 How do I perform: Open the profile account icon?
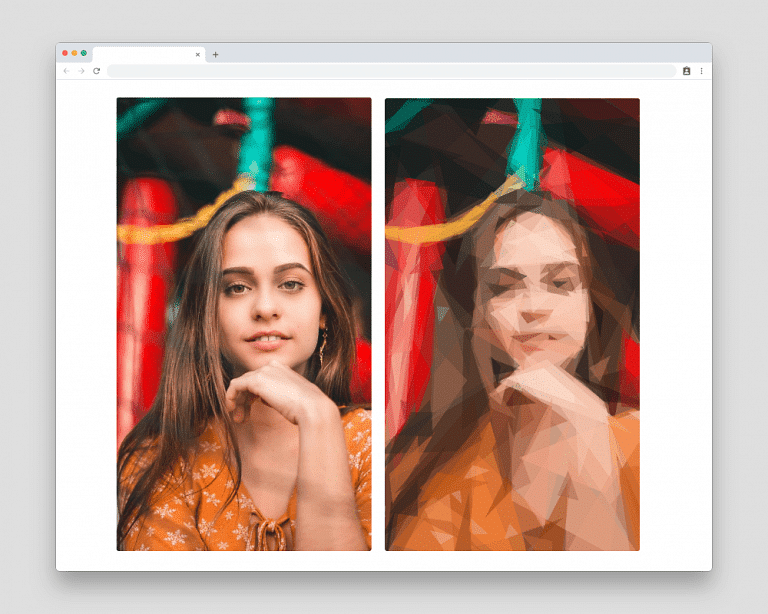click(687, 71)
